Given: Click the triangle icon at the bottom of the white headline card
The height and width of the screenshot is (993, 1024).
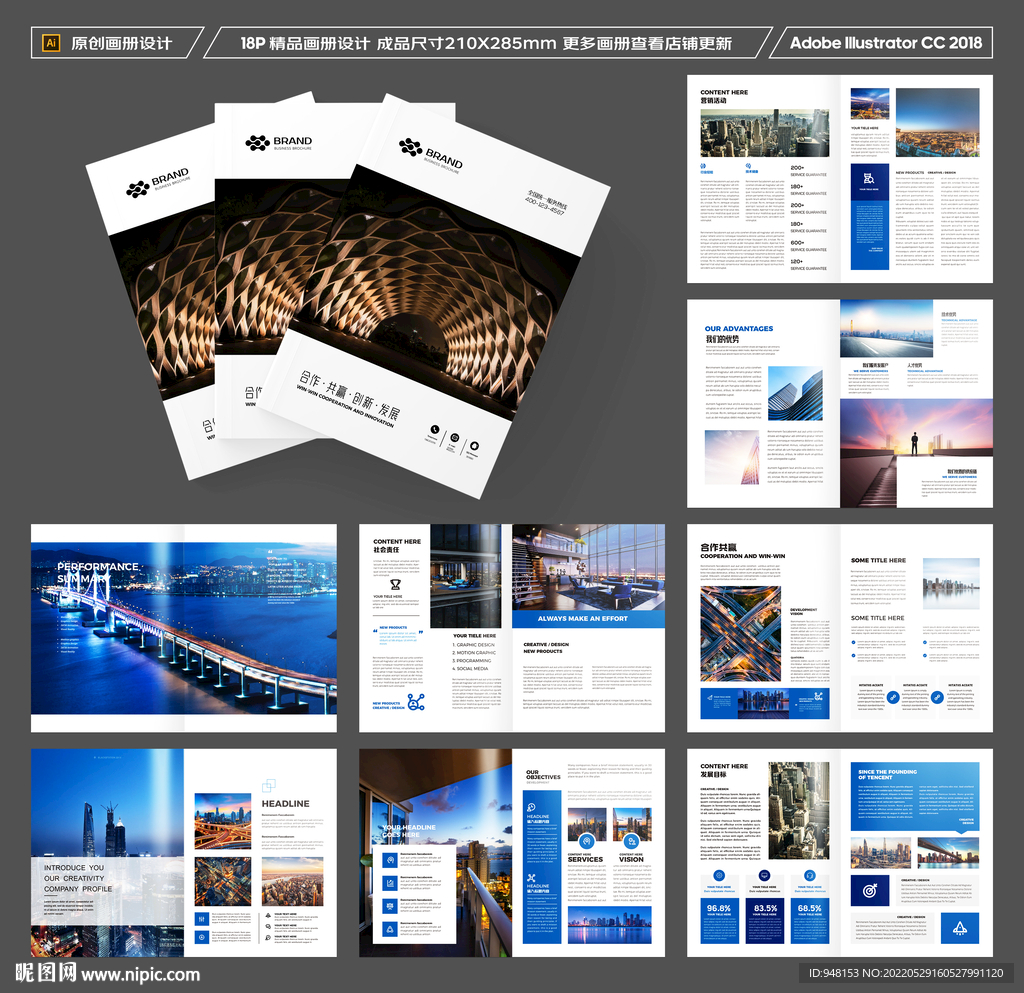Looking at the screenshot, I should click(390, 929).
